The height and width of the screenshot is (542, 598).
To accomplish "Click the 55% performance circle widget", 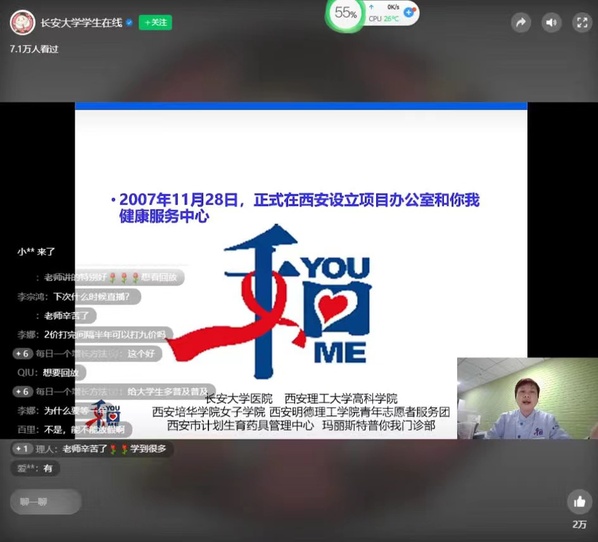I will pos(345,14).
